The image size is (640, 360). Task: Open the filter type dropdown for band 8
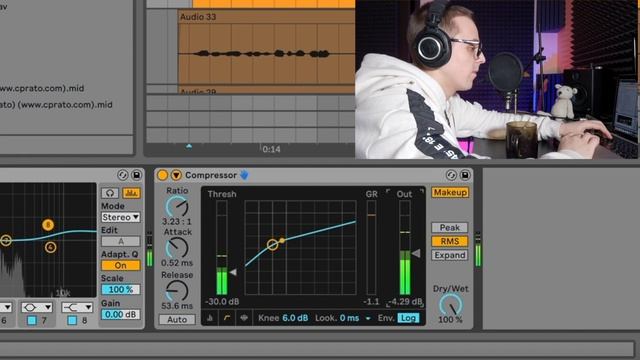tap(77, 307)
